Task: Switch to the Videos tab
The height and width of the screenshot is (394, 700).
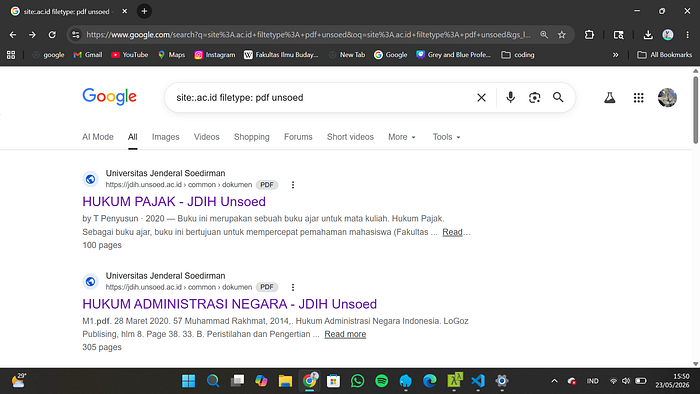Action: [207, 137]
